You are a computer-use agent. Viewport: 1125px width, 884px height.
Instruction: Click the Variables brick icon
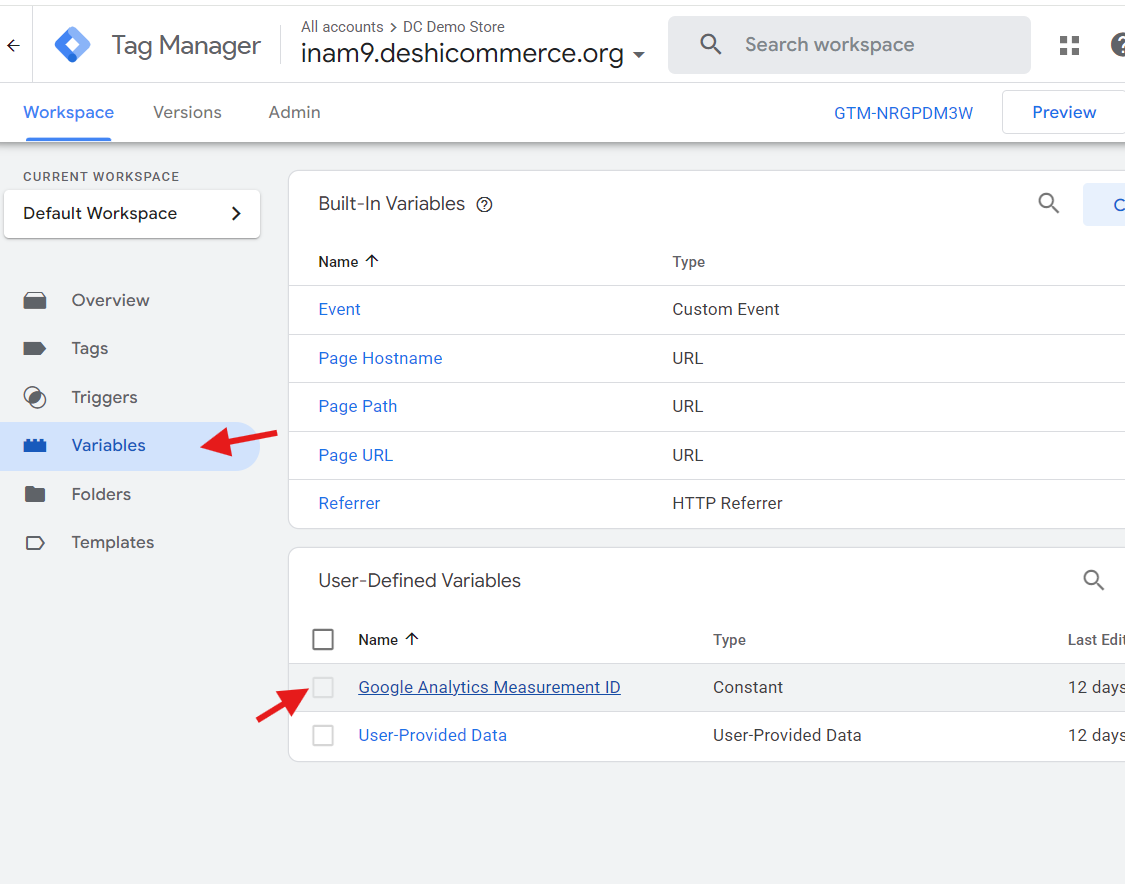(34, 446)
